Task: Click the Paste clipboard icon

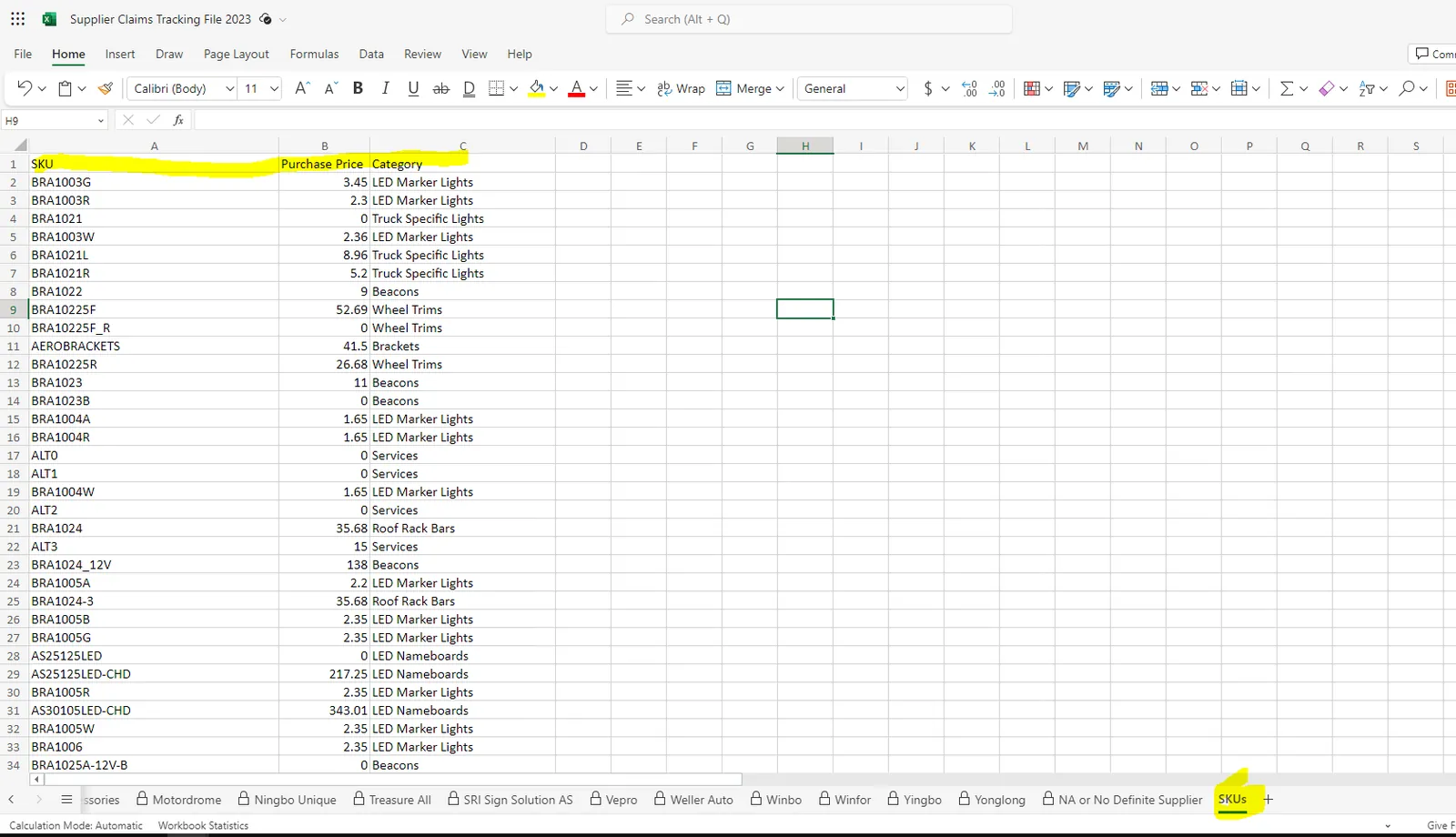Action: click(66, 88)
